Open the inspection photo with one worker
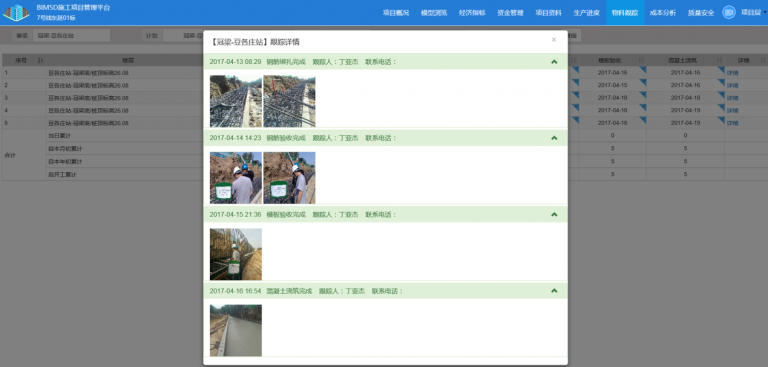 pos(289,177)
